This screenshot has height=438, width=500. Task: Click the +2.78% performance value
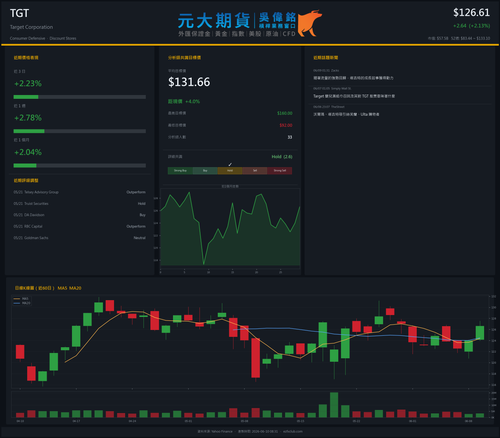coord(28,118)
